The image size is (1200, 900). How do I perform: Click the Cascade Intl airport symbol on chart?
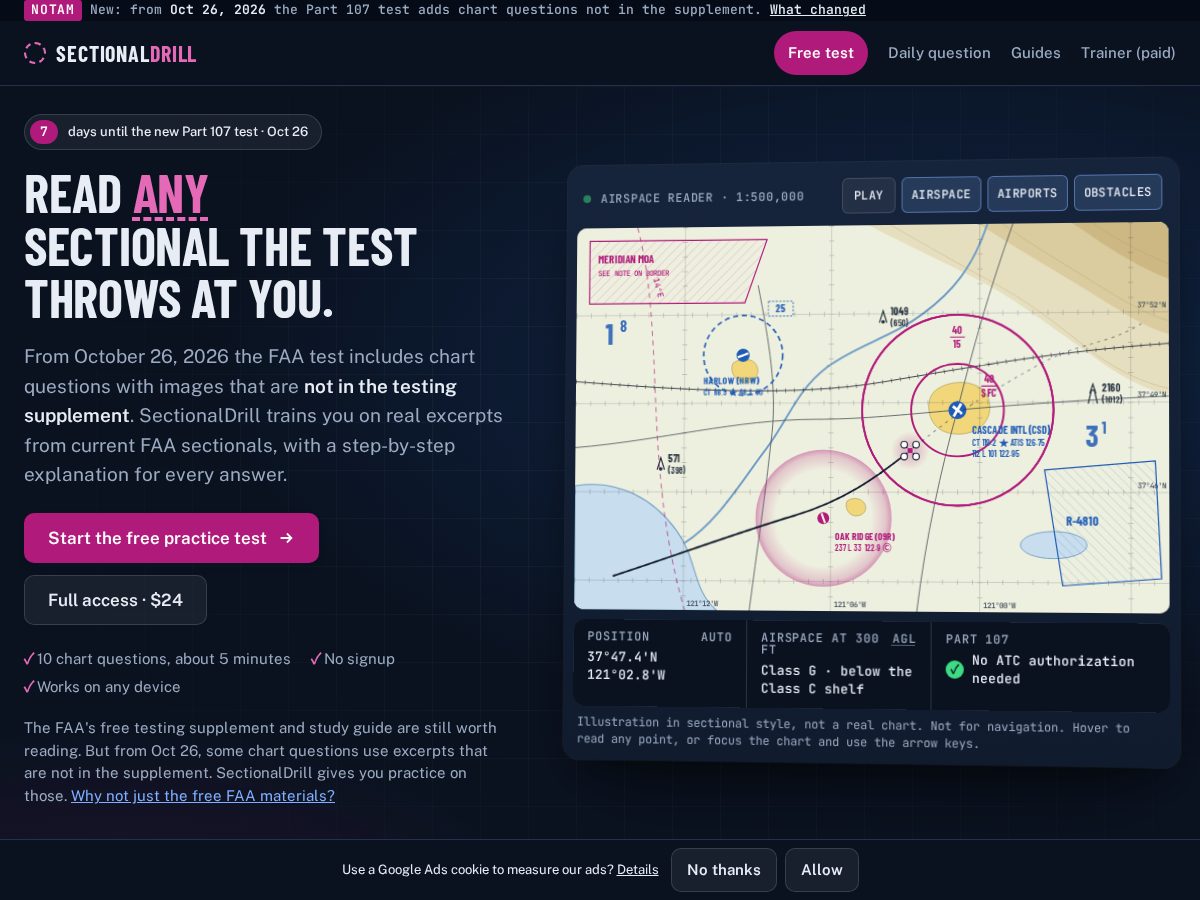click(x=957, y=410)
